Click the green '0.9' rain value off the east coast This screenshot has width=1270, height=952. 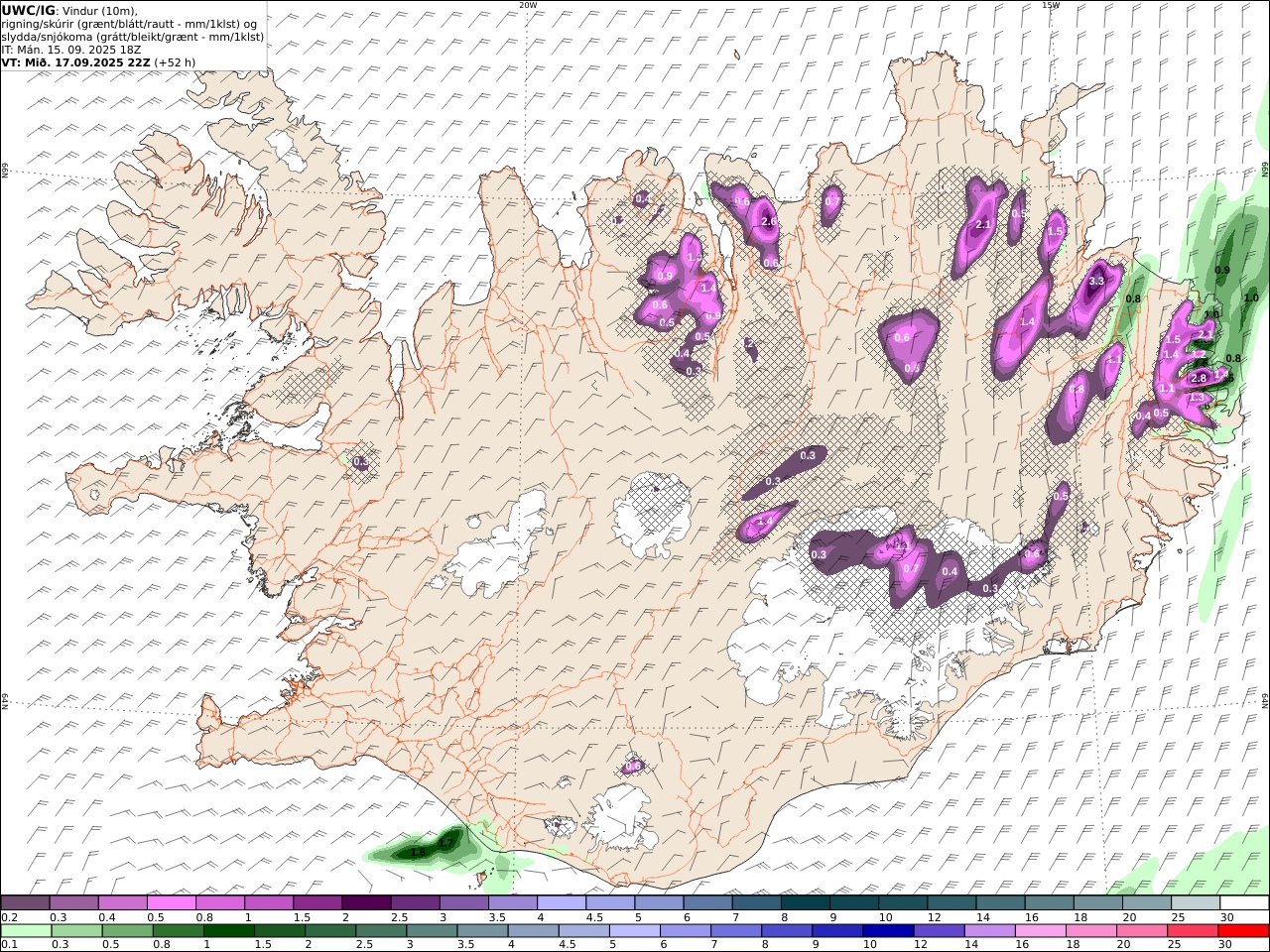[1222, 271]
